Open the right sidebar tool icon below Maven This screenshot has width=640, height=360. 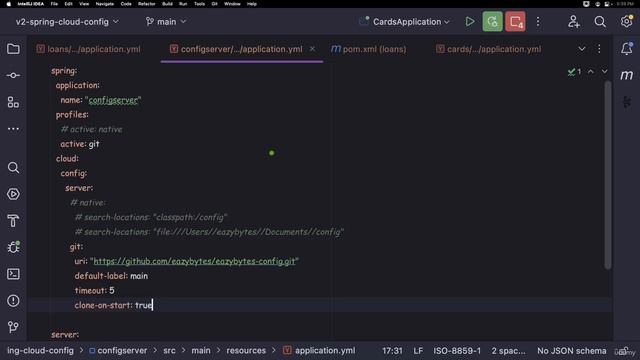[x=627, y=102]
